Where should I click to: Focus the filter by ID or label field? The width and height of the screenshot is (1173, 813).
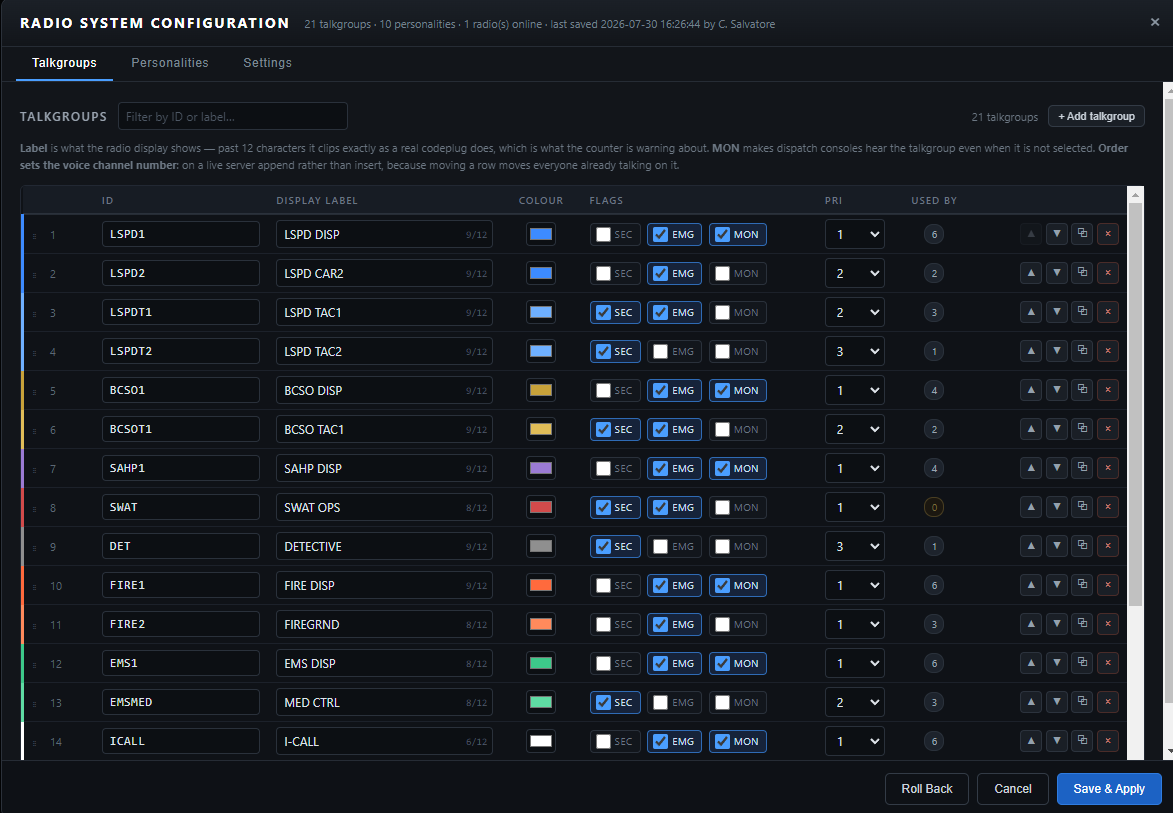click(233, 116)
